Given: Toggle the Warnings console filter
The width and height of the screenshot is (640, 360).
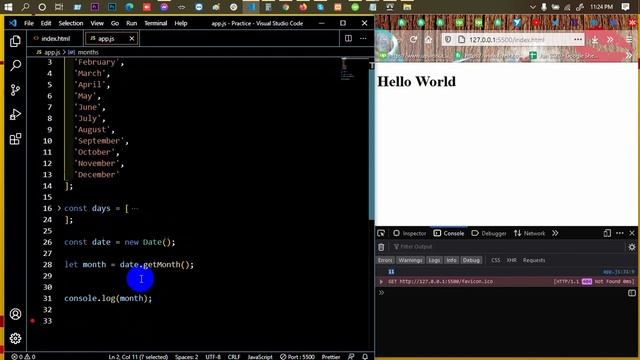Looking at the screenshot, I should [410, 260].
